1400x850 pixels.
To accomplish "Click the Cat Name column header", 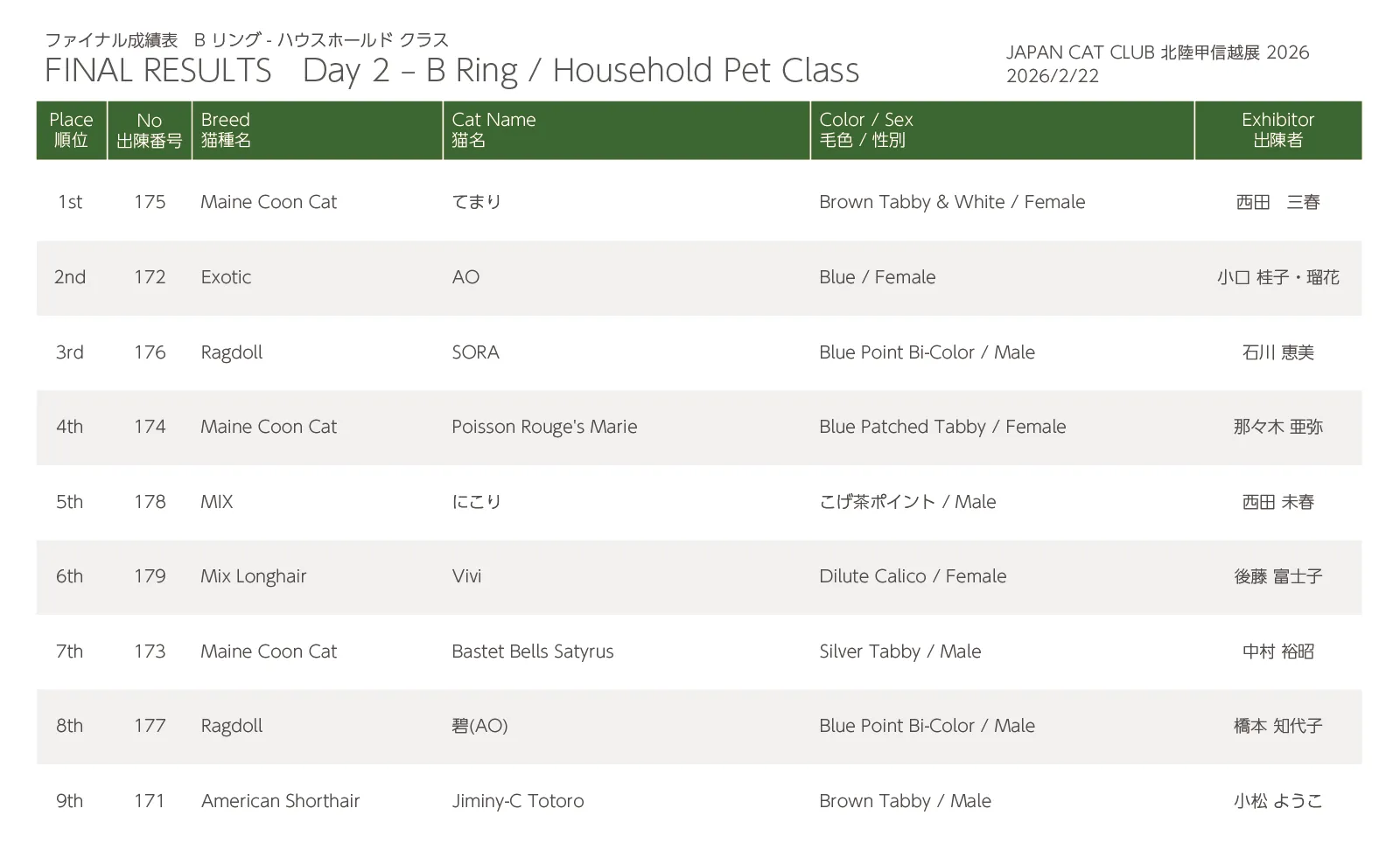I will pos(493,129).
